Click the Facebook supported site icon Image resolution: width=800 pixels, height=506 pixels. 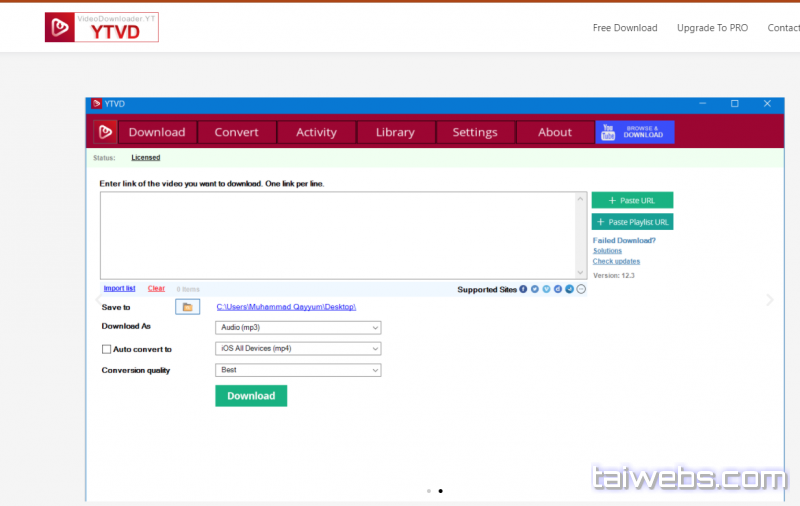pyautogui.click(x=523, y=289)
